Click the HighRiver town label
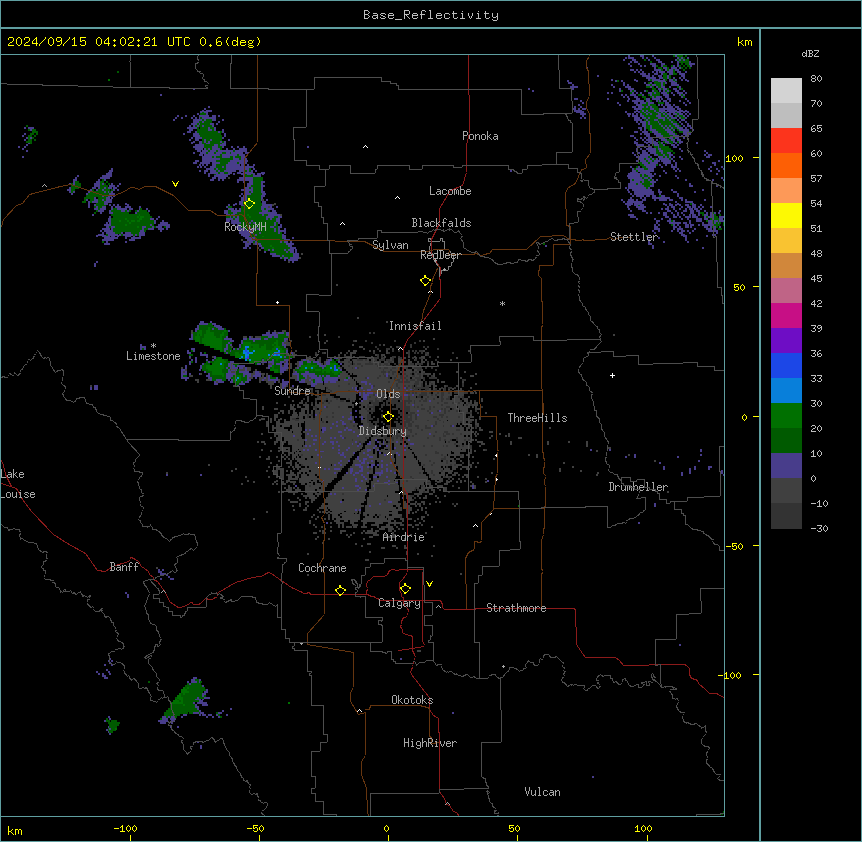 [x=430, y=743]
